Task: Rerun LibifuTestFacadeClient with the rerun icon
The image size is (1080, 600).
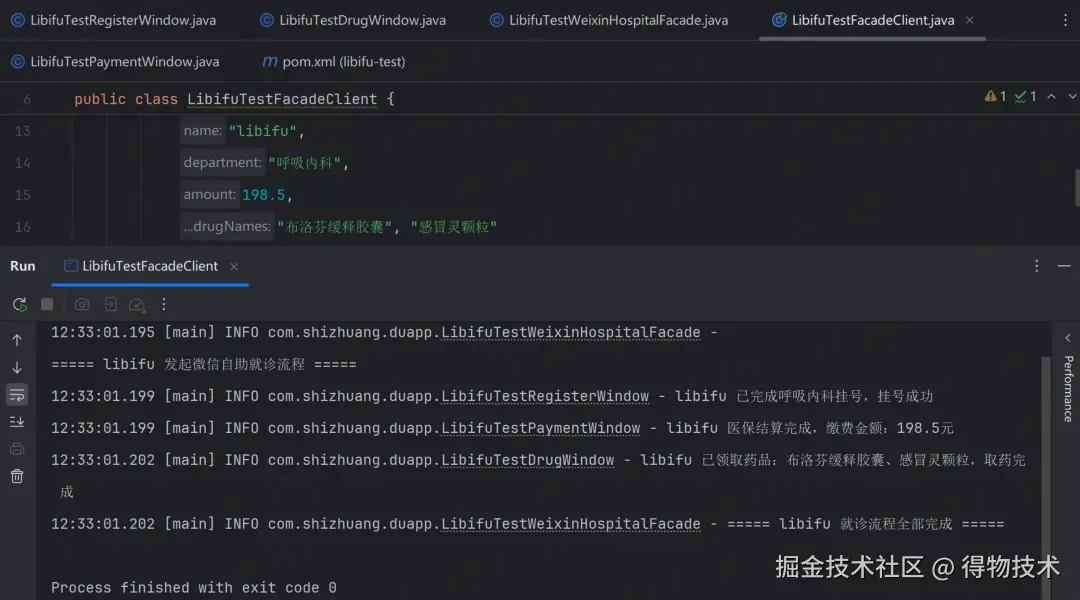Action: point(19,304)
